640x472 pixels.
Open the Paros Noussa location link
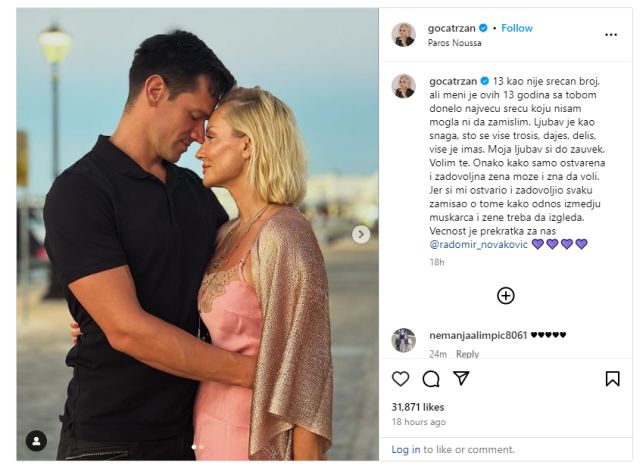454,43
